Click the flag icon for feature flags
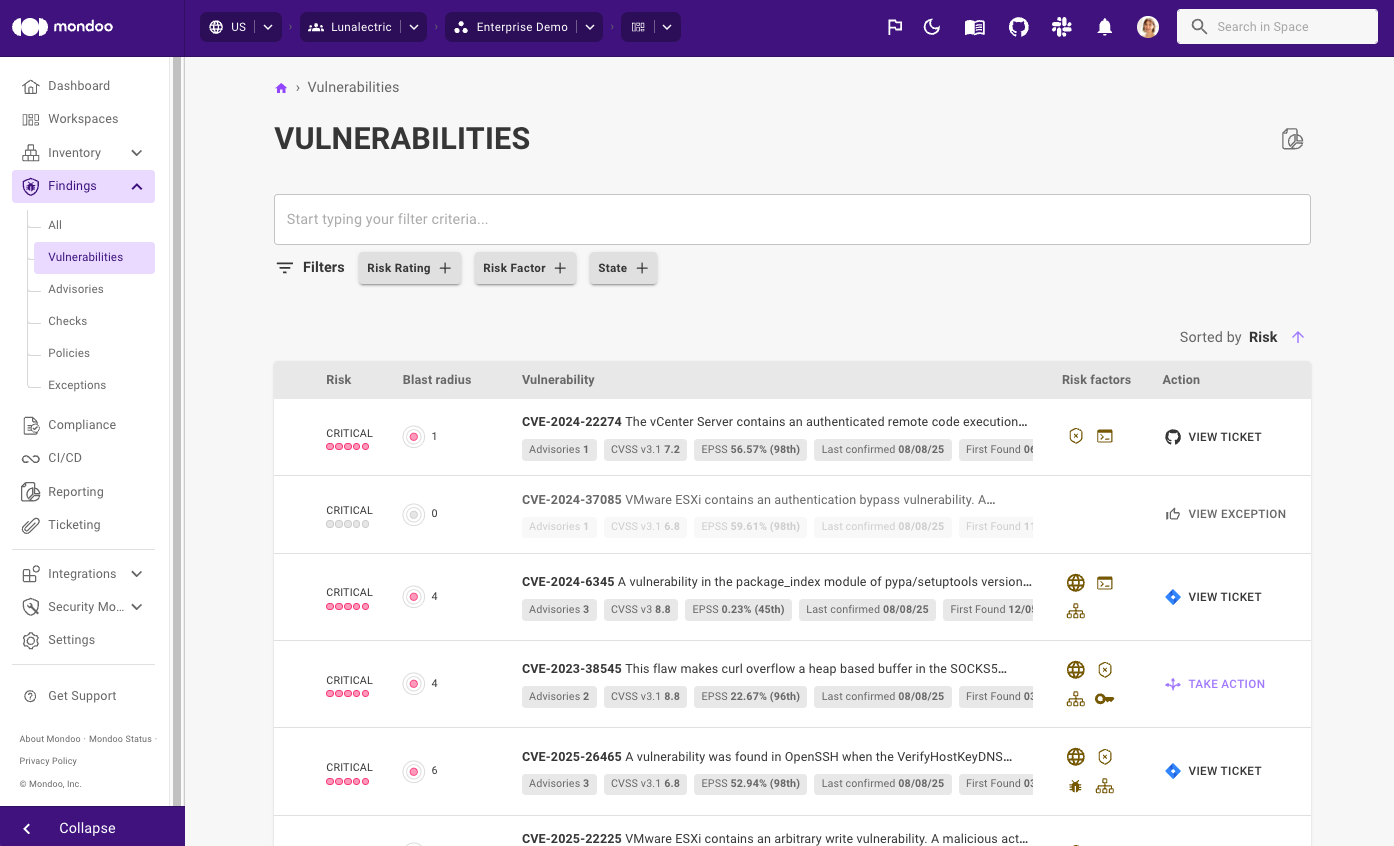1394x846 pixels. pos(894,27)
